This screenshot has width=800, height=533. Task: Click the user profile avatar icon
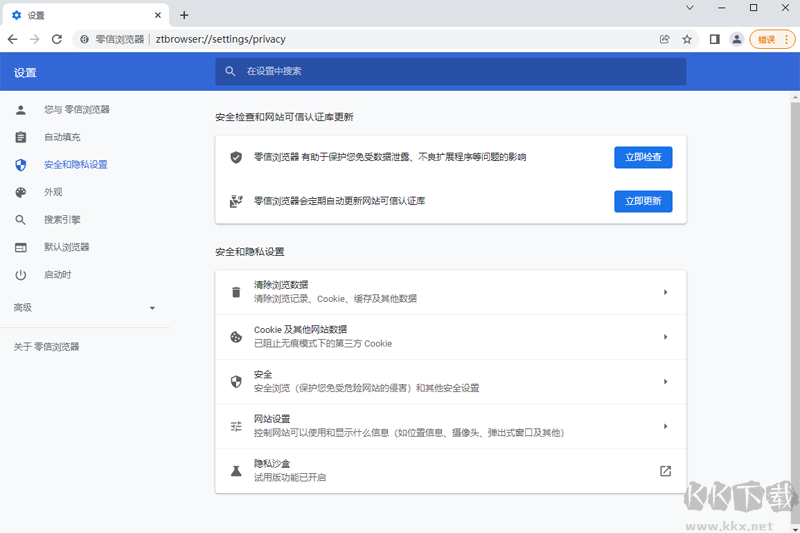coord(737,39)
